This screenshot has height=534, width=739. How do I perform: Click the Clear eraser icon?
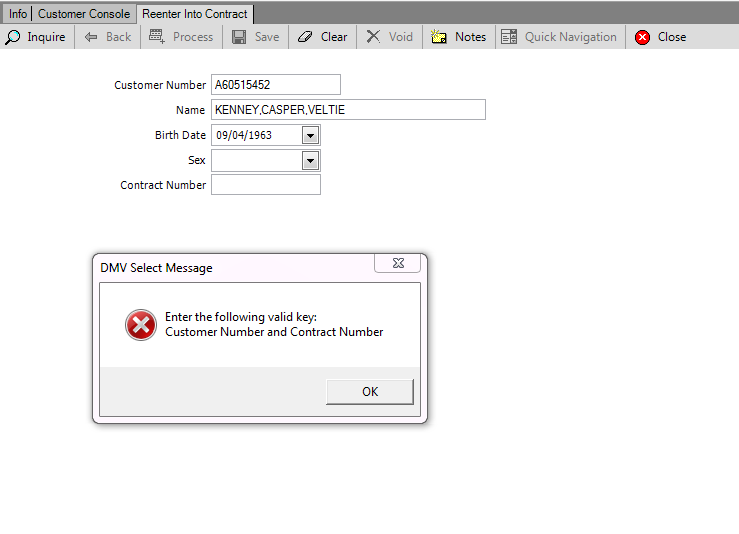pos(306,37)
